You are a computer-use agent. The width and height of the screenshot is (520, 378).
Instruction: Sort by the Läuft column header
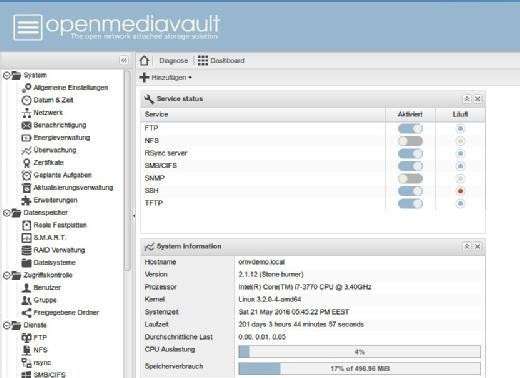[460, 114]
